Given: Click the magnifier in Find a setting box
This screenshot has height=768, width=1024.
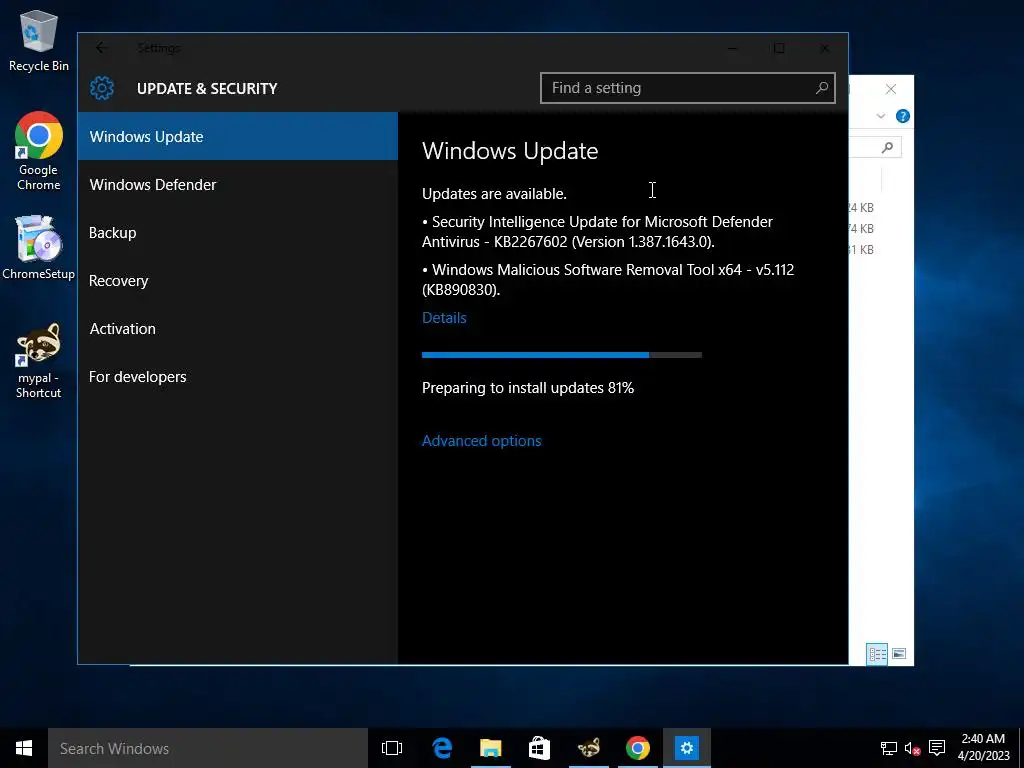Looking at the screenshot, I should pos(822,88).
